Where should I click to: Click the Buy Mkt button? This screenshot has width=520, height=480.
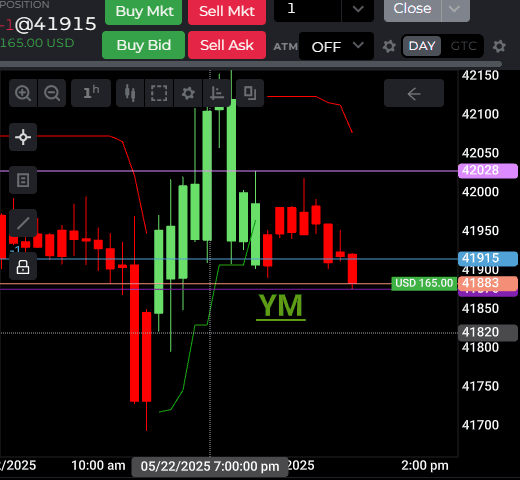pos(144,11)
